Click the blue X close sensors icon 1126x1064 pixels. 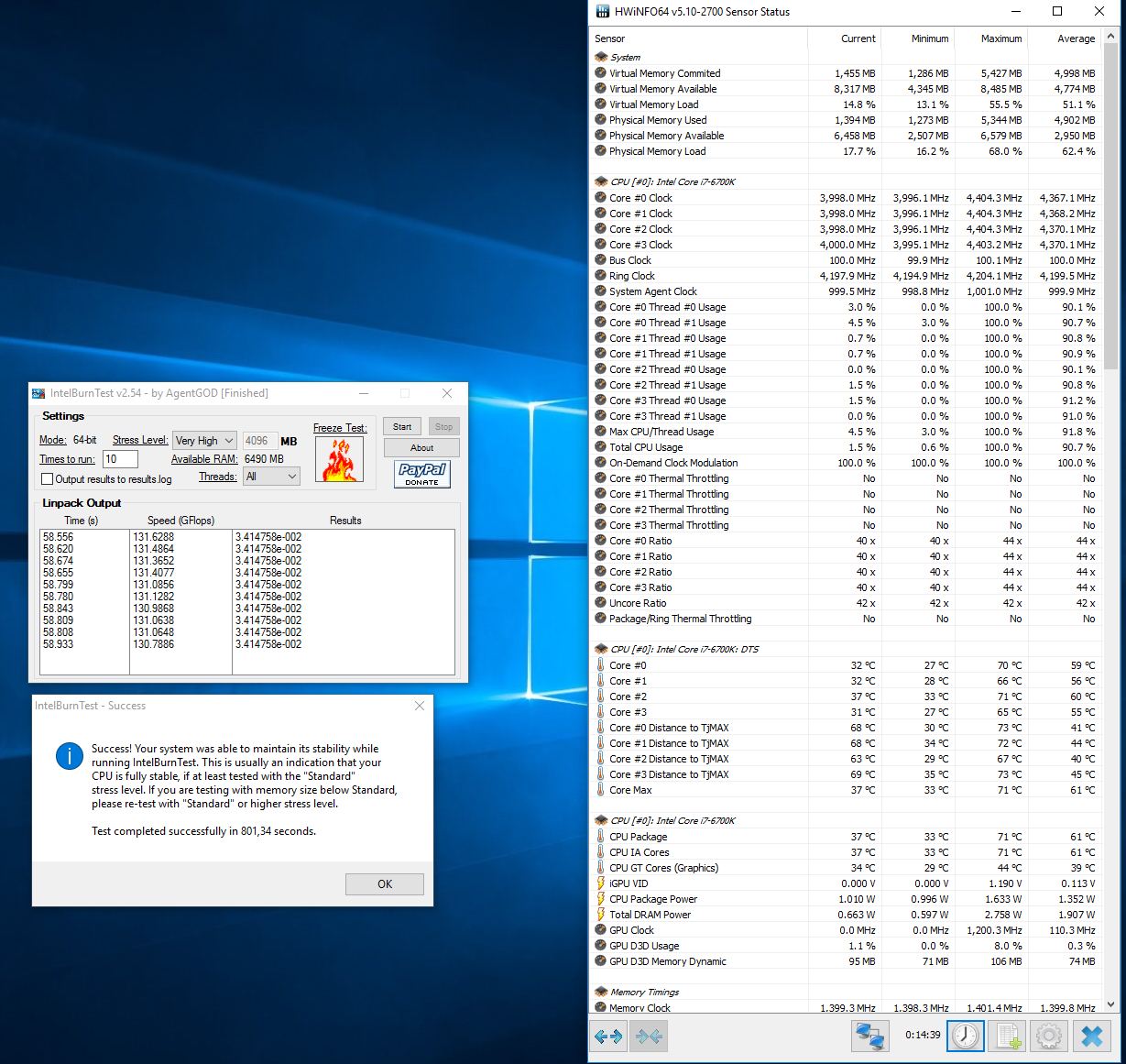[x=1091, y=1037]
